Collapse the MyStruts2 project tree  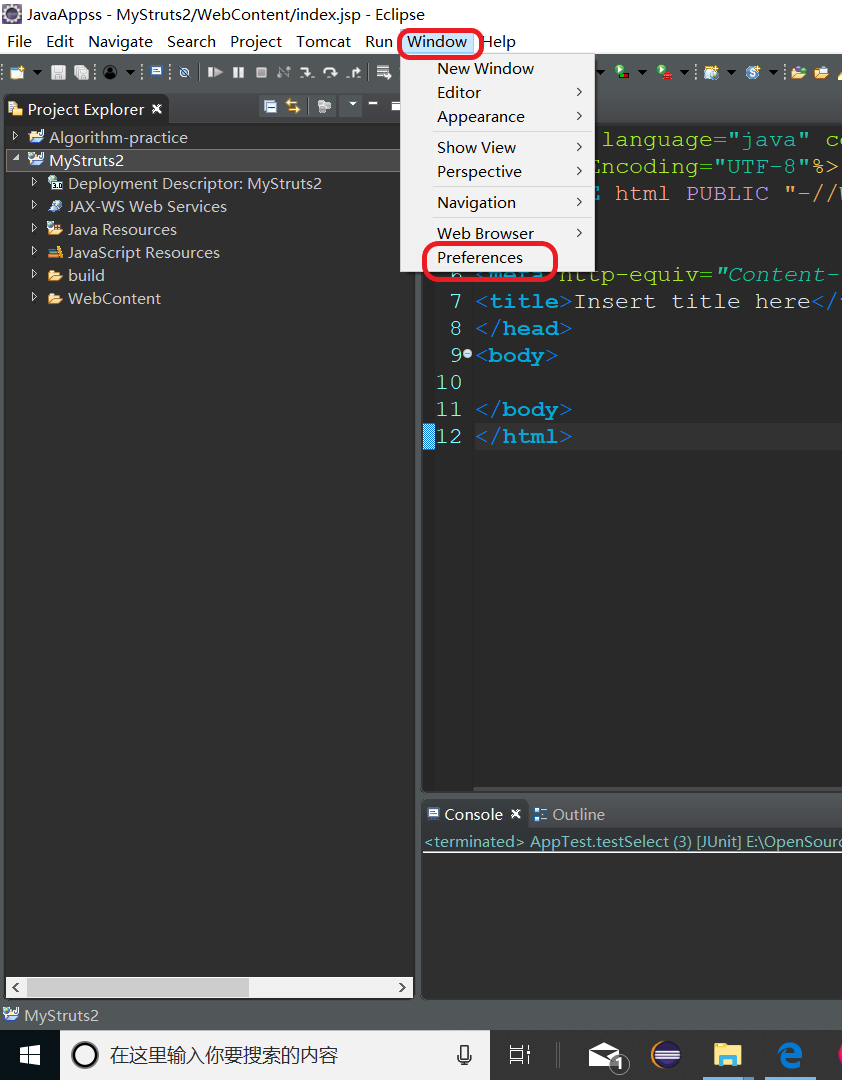pos(15,159)
